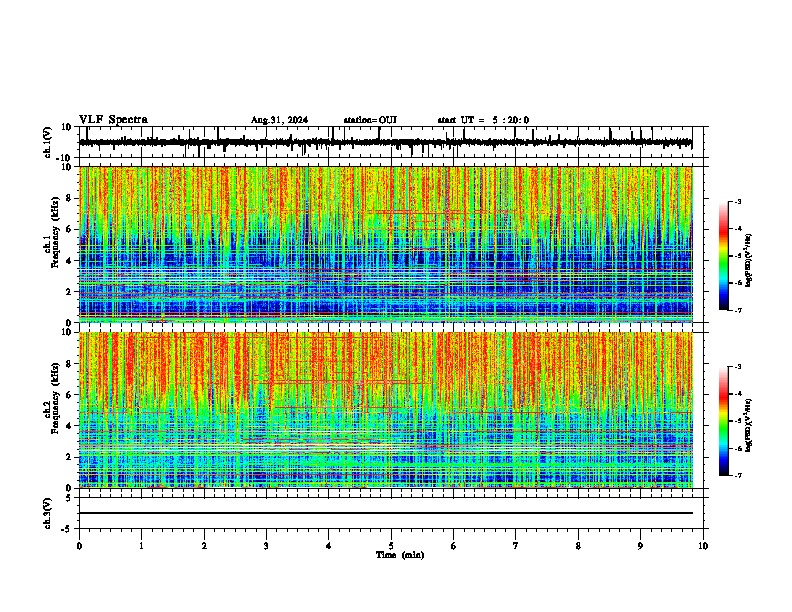792x612 pixels.
Task: Click time axis tick label "3"
Action: 266,546
